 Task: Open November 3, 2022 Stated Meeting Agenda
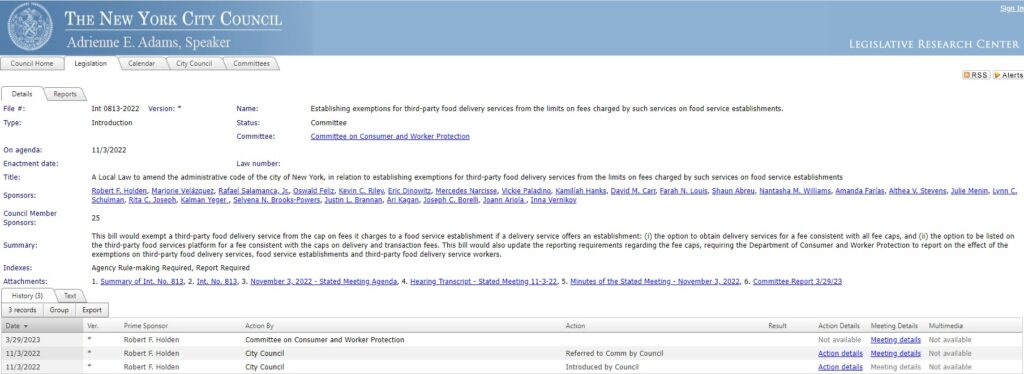(323, 281)
